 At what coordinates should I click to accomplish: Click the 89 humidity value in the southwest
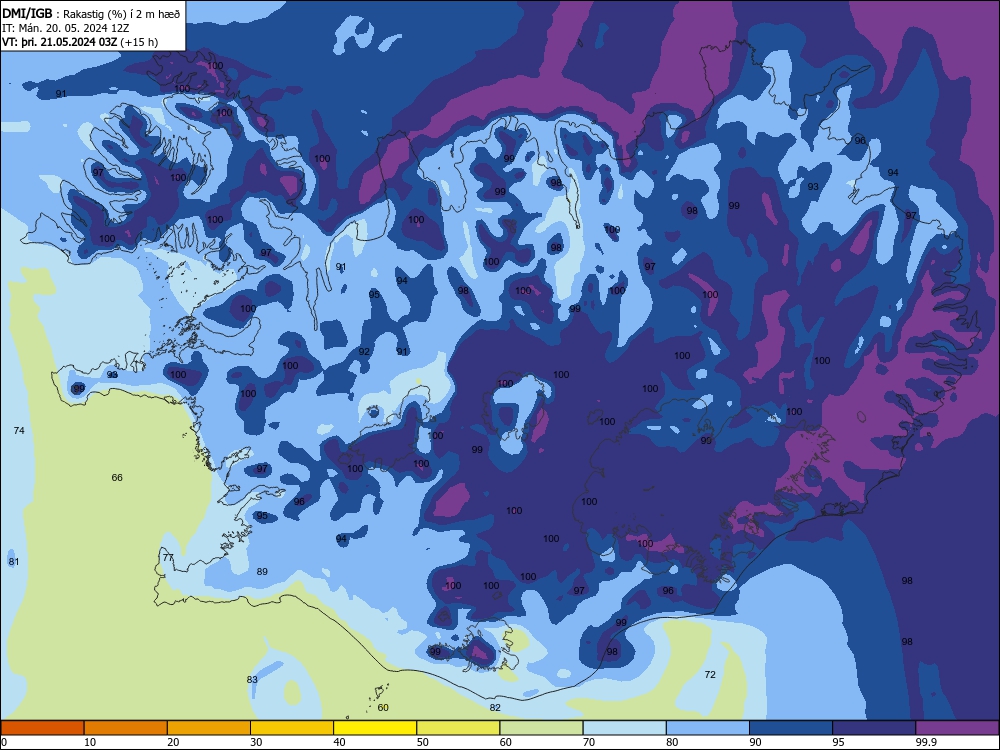(x=262, y=571)
